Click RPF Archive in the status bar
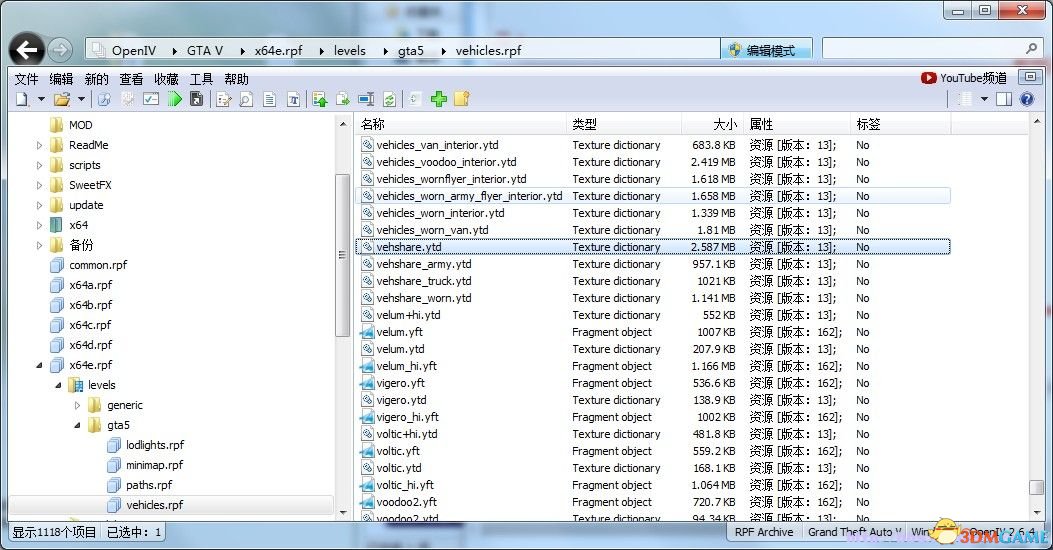 point(764,532)
